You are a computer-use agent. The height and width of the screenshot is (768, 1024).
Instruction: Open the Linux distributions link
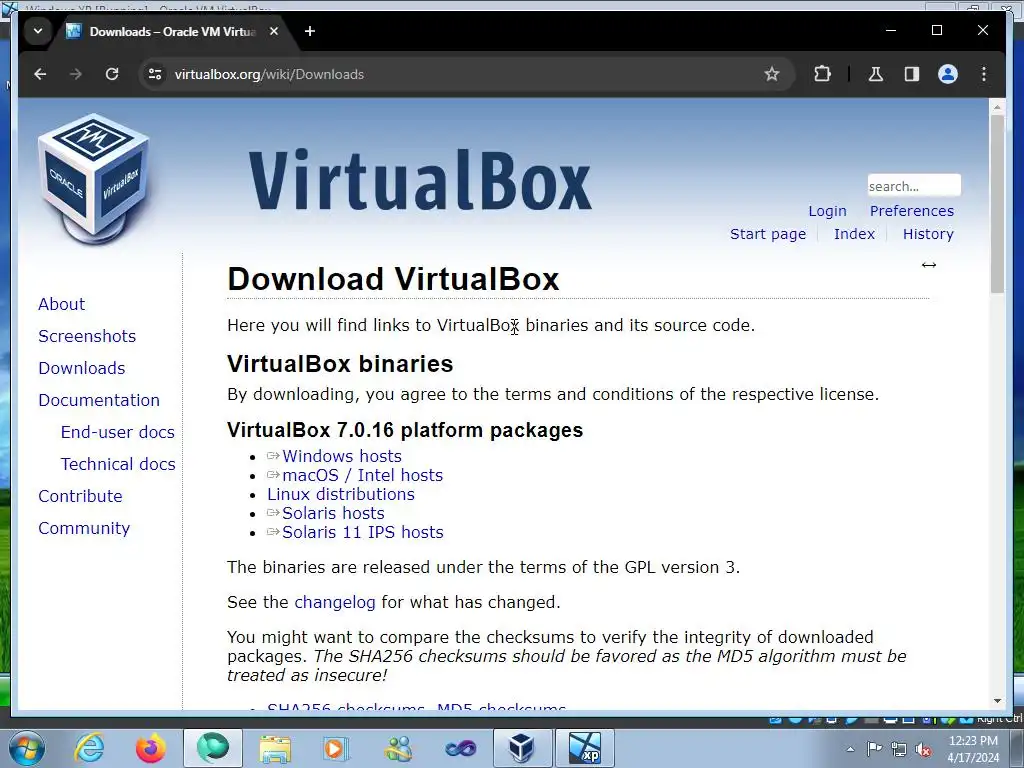[341, 494]
